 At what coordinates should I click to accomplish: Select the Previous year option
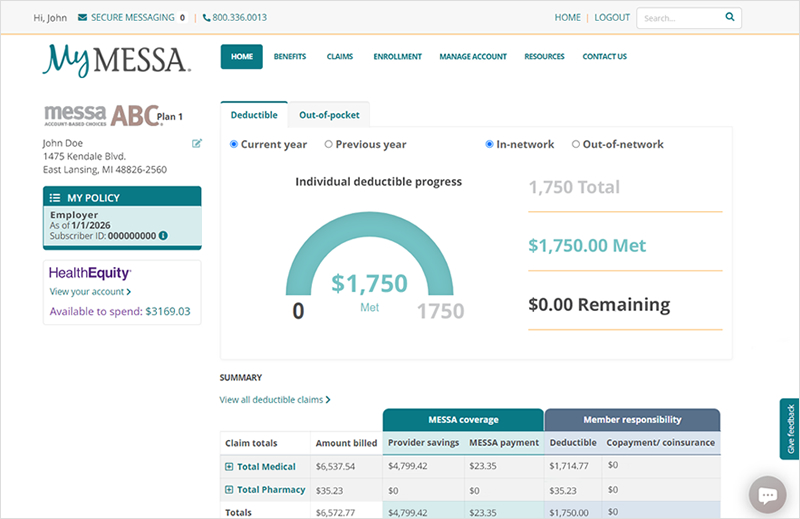(x=329, y=144)
